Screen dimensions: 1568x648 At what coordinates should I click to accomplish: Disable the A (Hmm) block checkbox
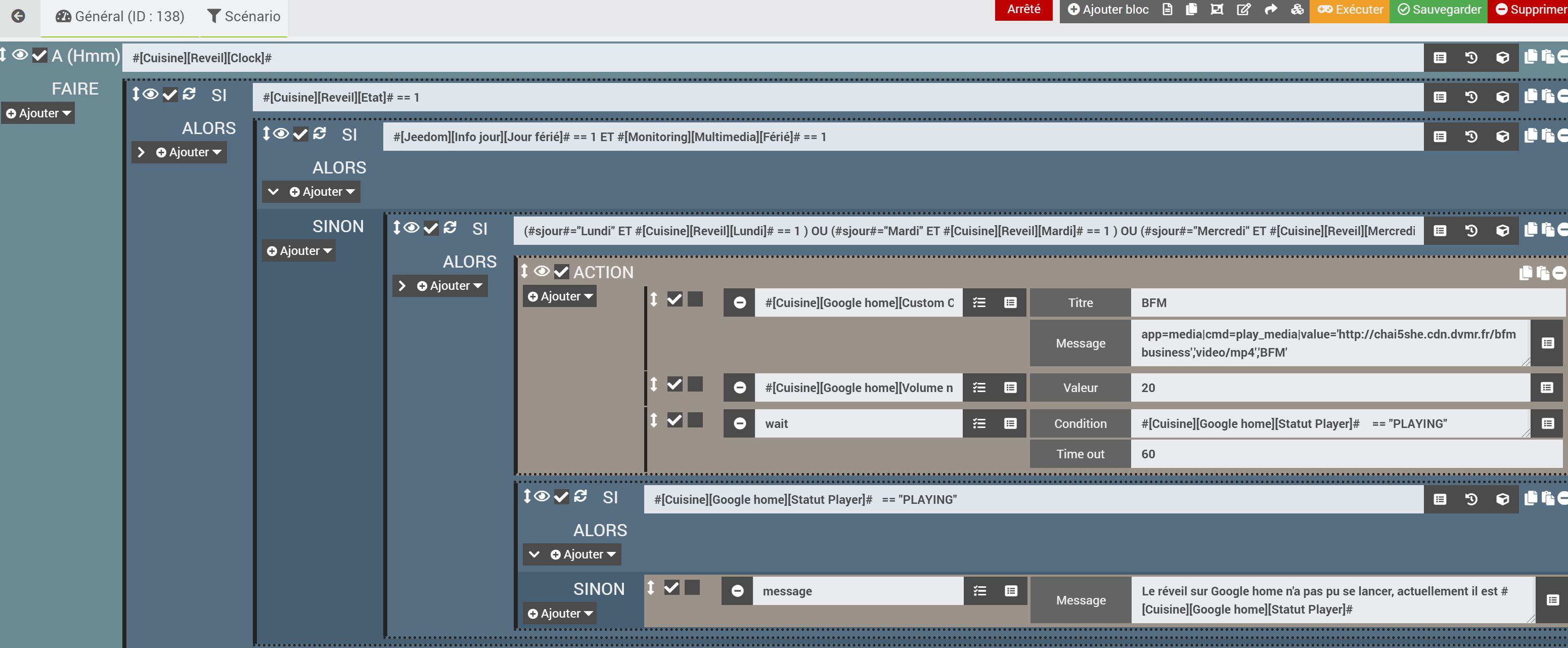click(x=39, y=56)
